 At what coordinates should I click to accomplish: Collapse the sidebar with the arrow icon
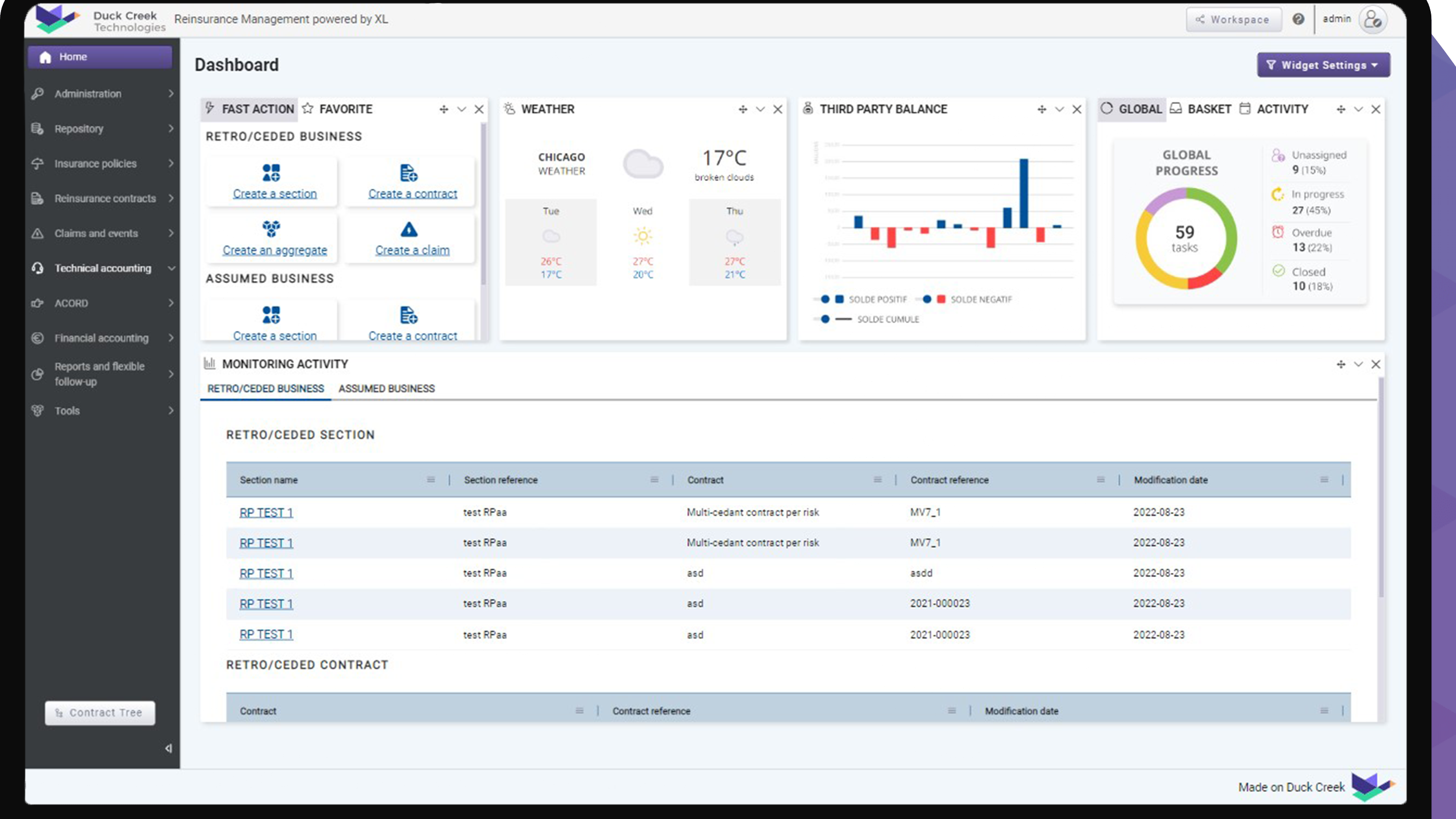pos(168,748)
